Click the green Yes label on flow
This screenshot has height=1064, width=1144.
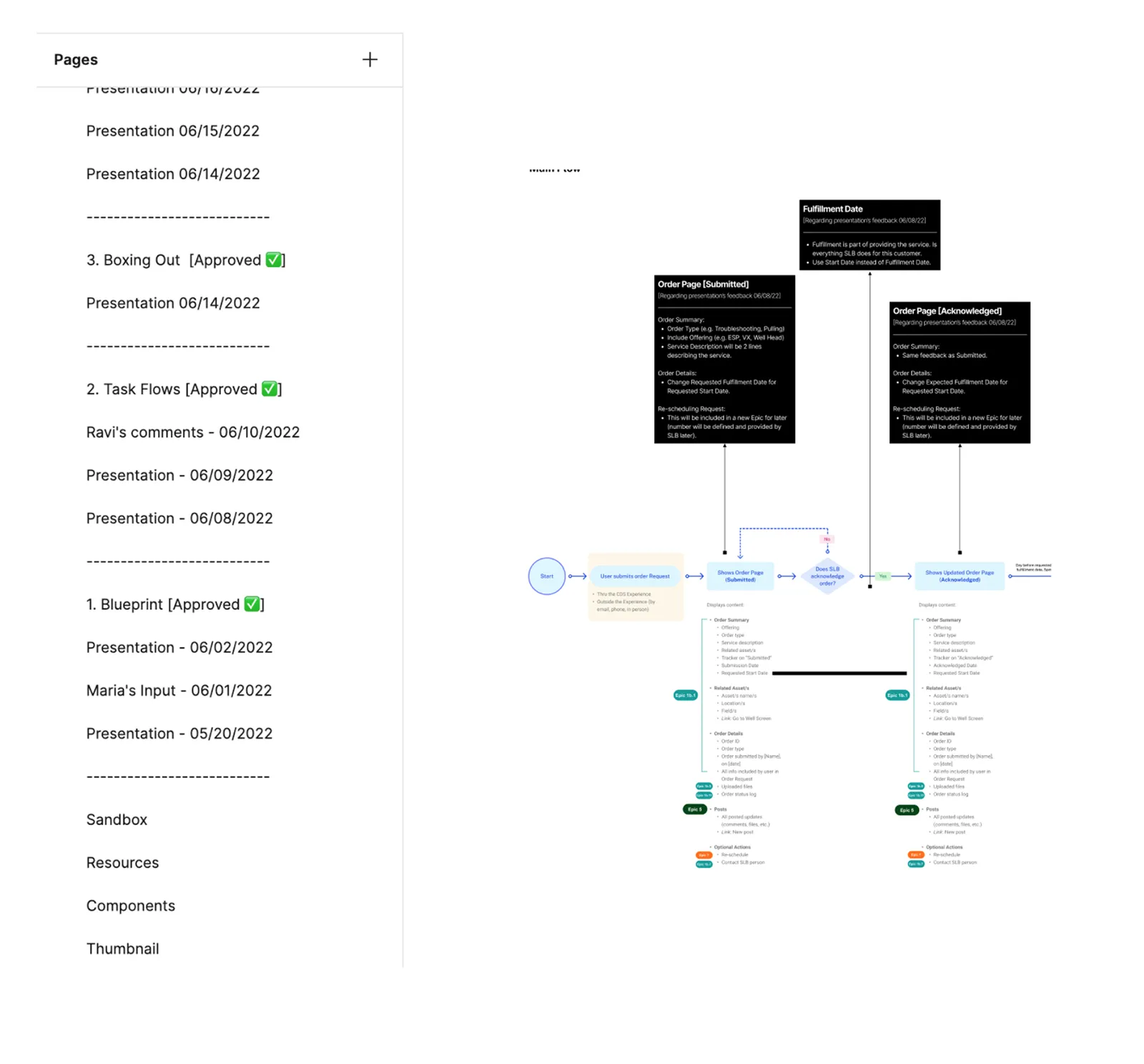coord(883,576)
